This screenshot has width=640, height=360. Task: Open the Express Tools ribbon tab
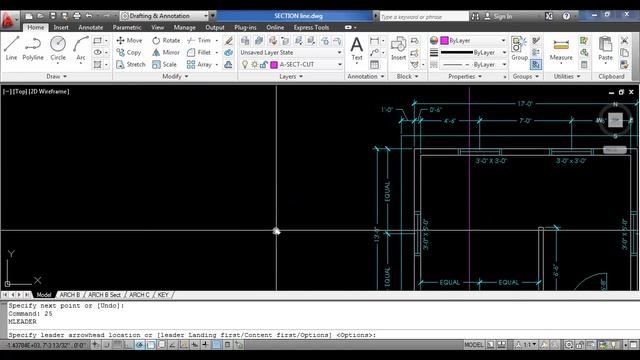point(311,27)
